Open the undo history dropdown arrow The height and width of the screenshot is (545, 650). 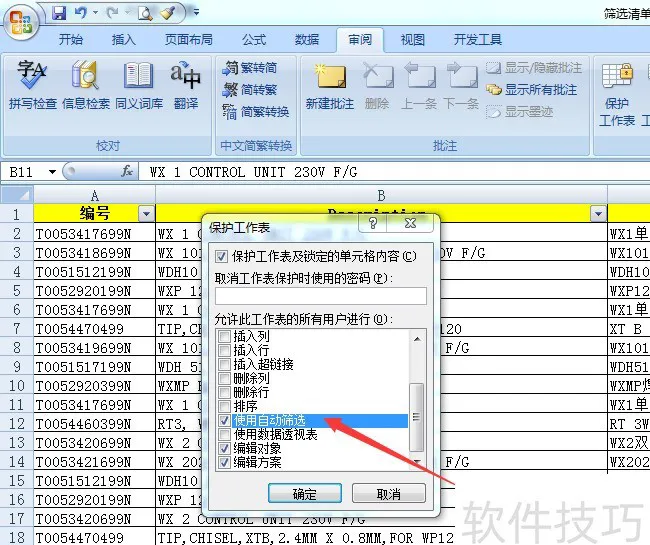click(95, 13)
